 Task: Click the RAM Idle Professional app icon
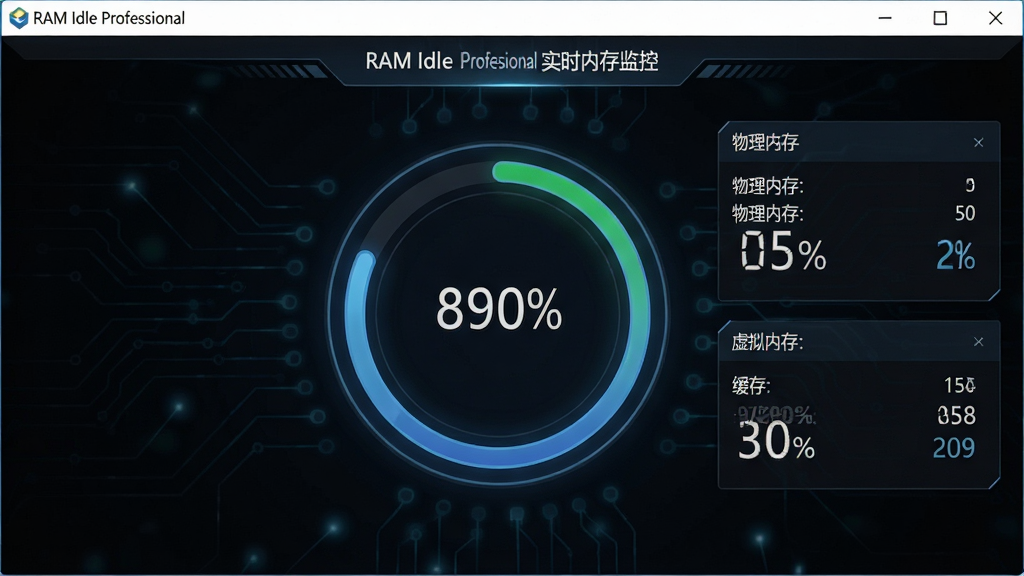pyautogui.click(x=19, y=18)
